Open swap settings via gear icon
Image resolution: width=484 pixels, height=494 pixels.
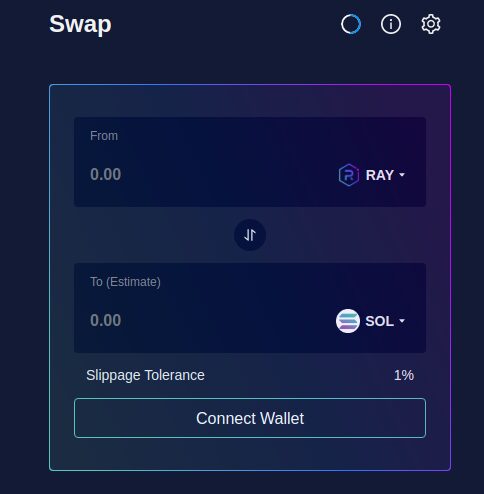[x=431, y=24]
